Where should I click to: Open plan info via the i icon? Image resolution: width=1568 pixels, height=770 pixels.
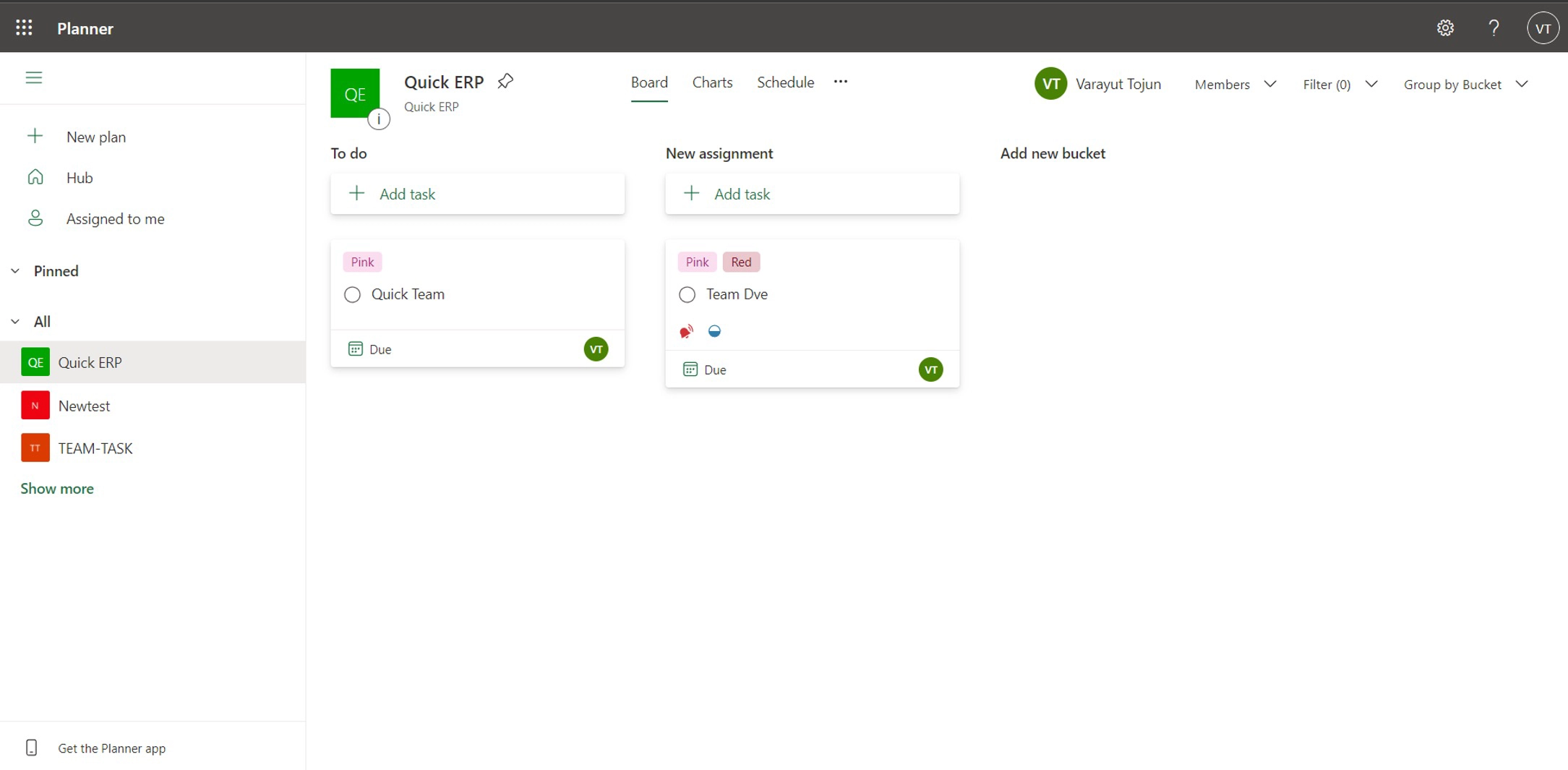(379, 119)
